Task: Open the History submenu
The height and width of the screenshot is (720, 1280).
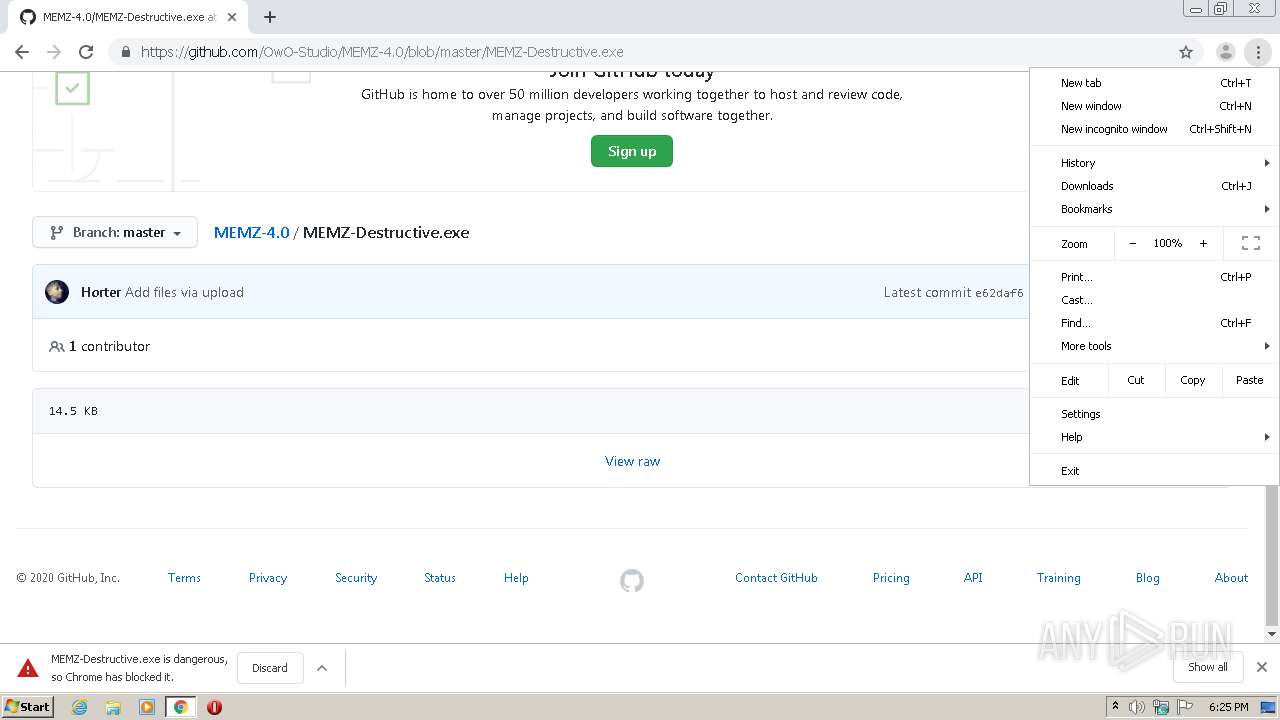Action: [1155, 163]
